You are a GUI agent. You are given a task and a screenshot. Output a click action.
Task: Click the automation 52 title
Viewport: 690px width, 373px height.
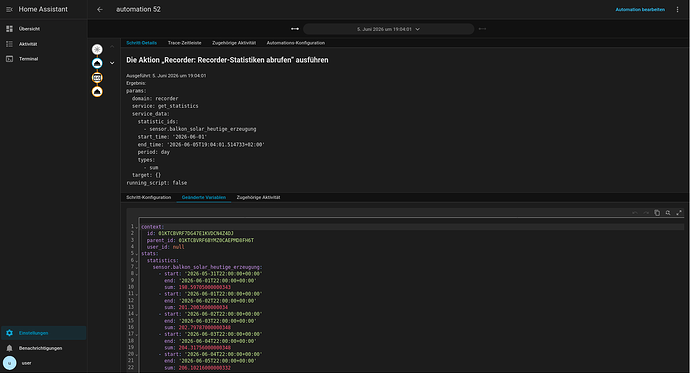click(x=138, y=9)
